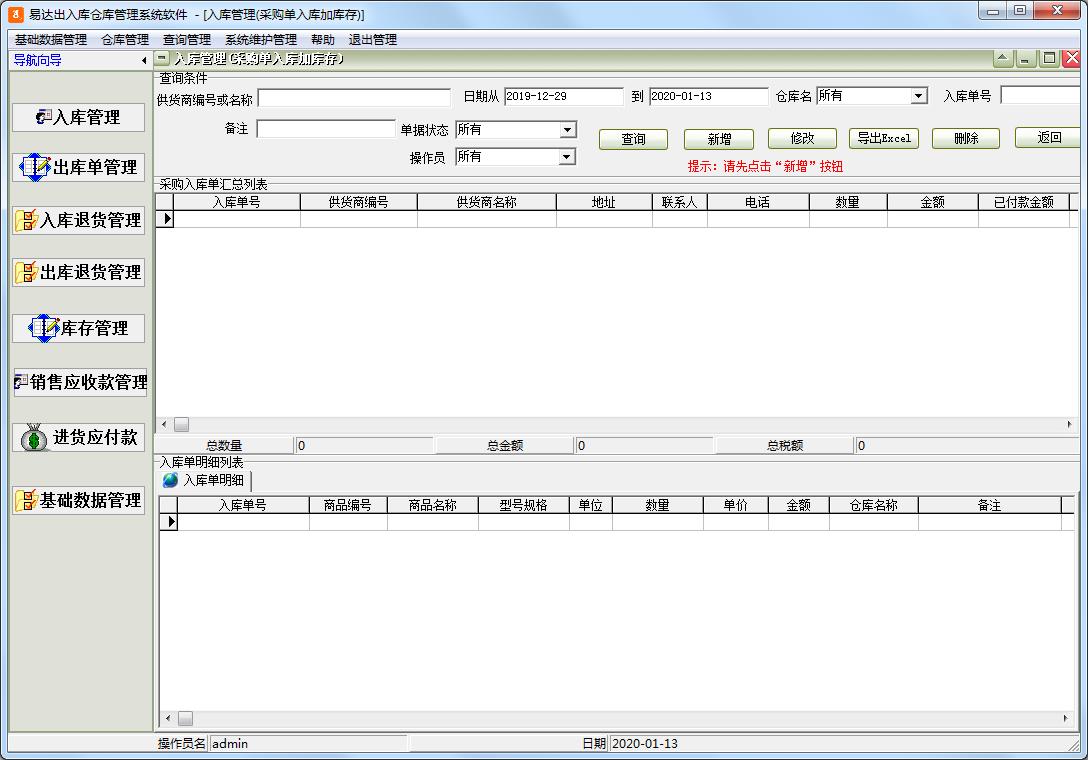Click the 仓库名称 column header

pos(874,505)
